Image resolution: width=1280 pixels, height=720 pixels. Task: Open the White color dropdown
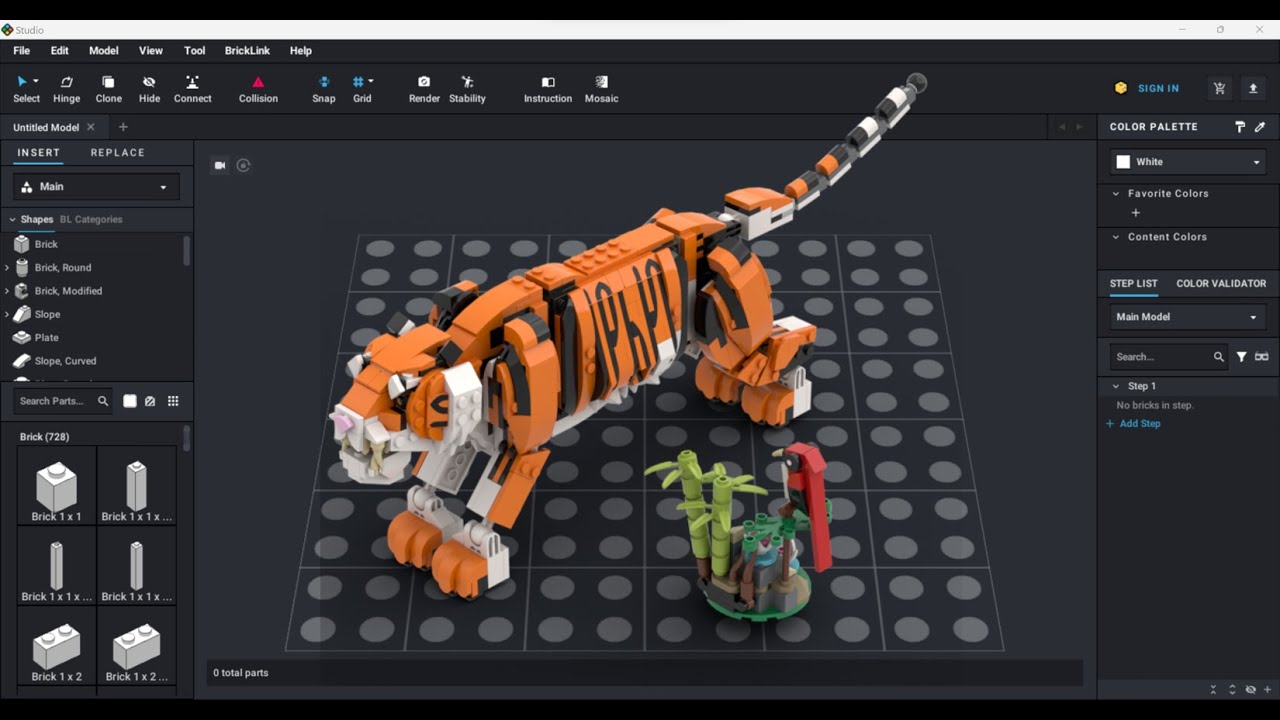(x=1188, y=162)
